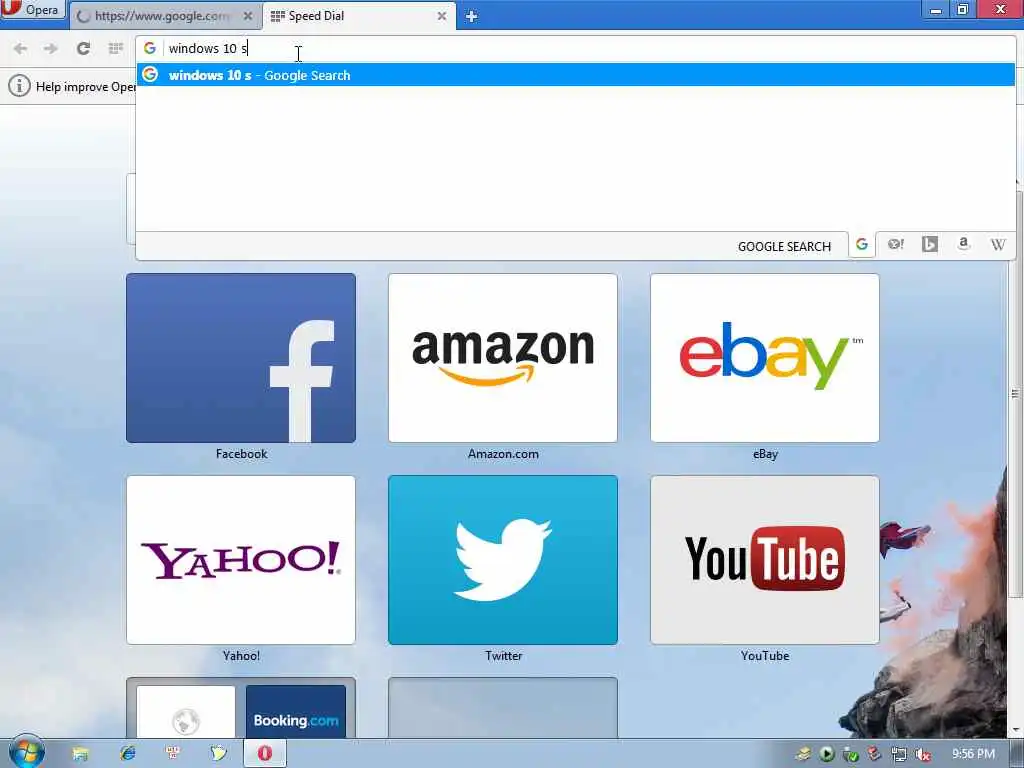The width and height of the screenshot is (1024, 768).
Task: Click the info icon beside Help improve Opera
Action: (x=19, y=86)
